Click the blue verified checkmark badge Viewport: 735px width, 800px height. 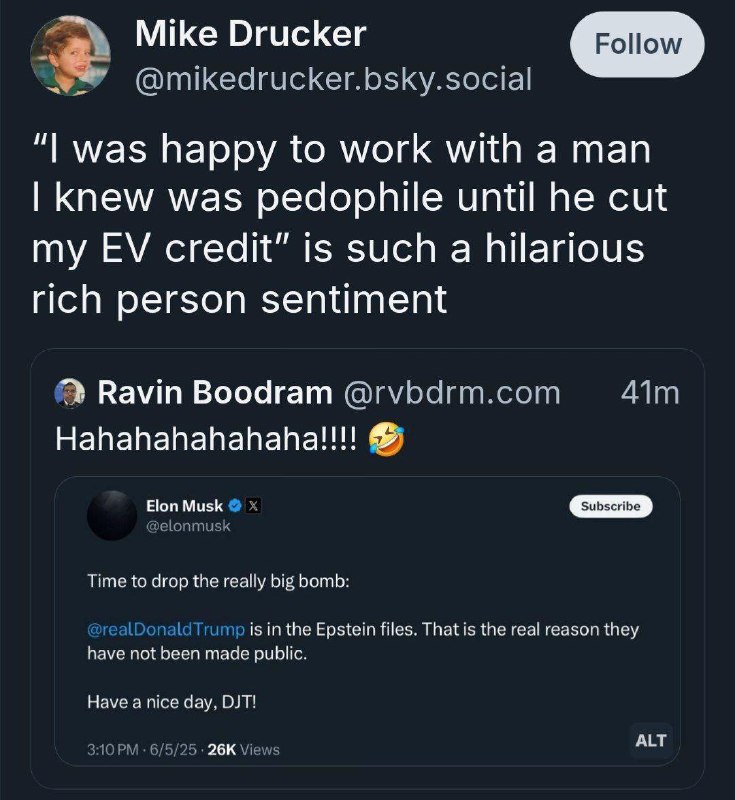pyautogui.click(x=235, y=506)
